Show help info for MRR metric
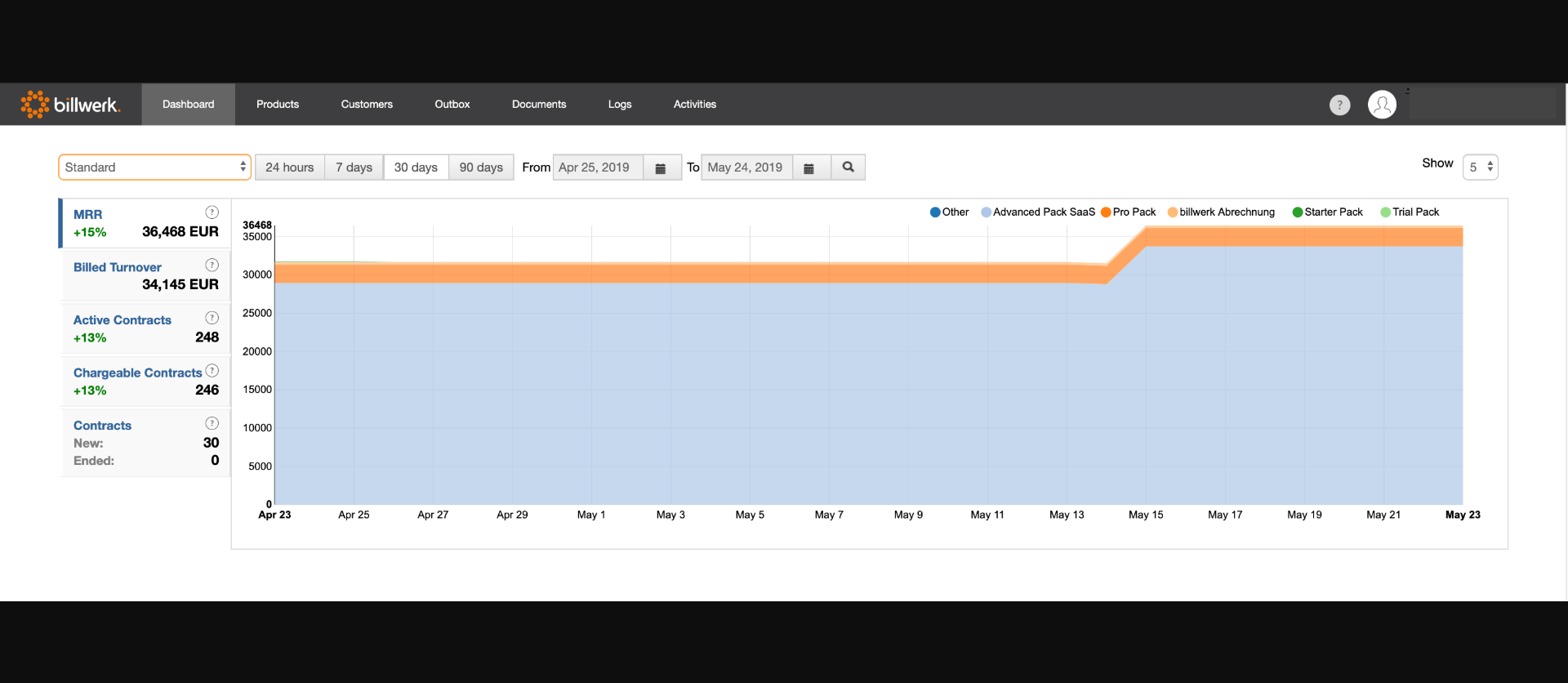1568x683 pixels. pyautogui.click(x=212, y=212)
